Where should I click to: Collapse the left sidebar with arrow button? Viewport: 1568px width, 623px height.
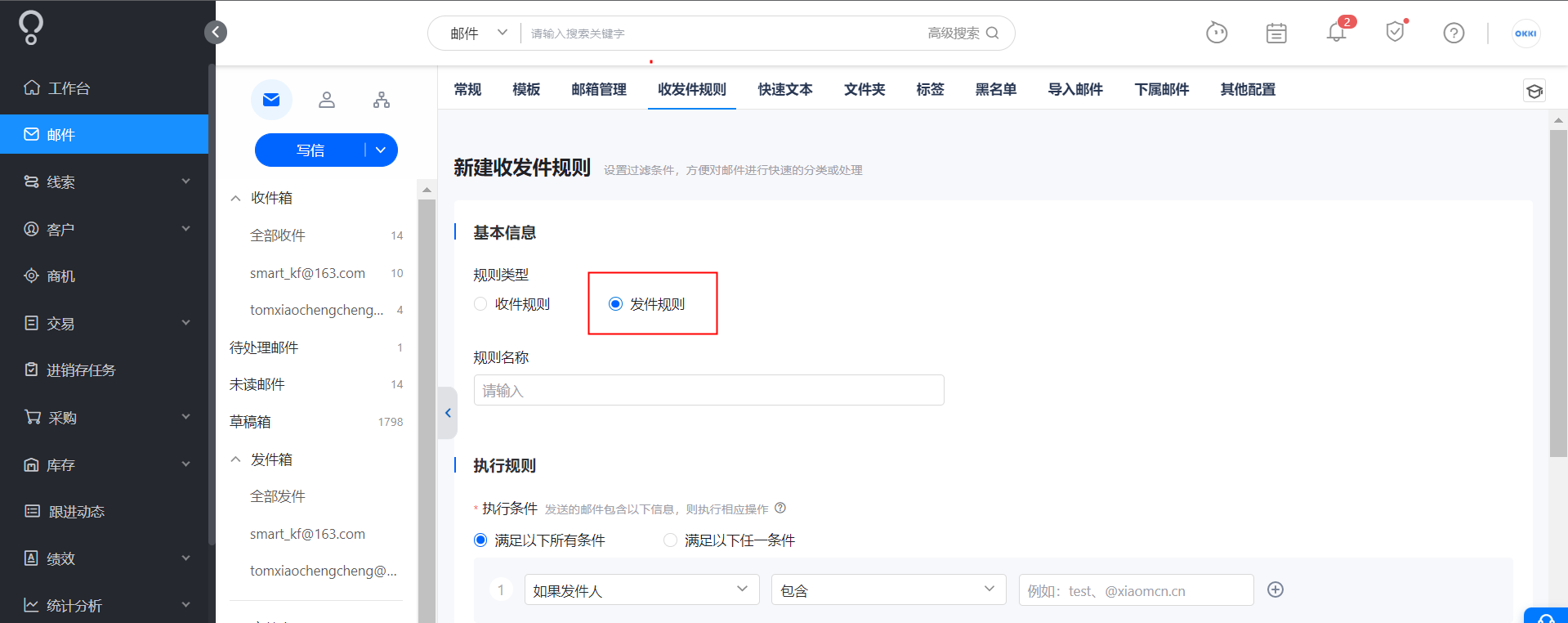(x=216, y=32)
